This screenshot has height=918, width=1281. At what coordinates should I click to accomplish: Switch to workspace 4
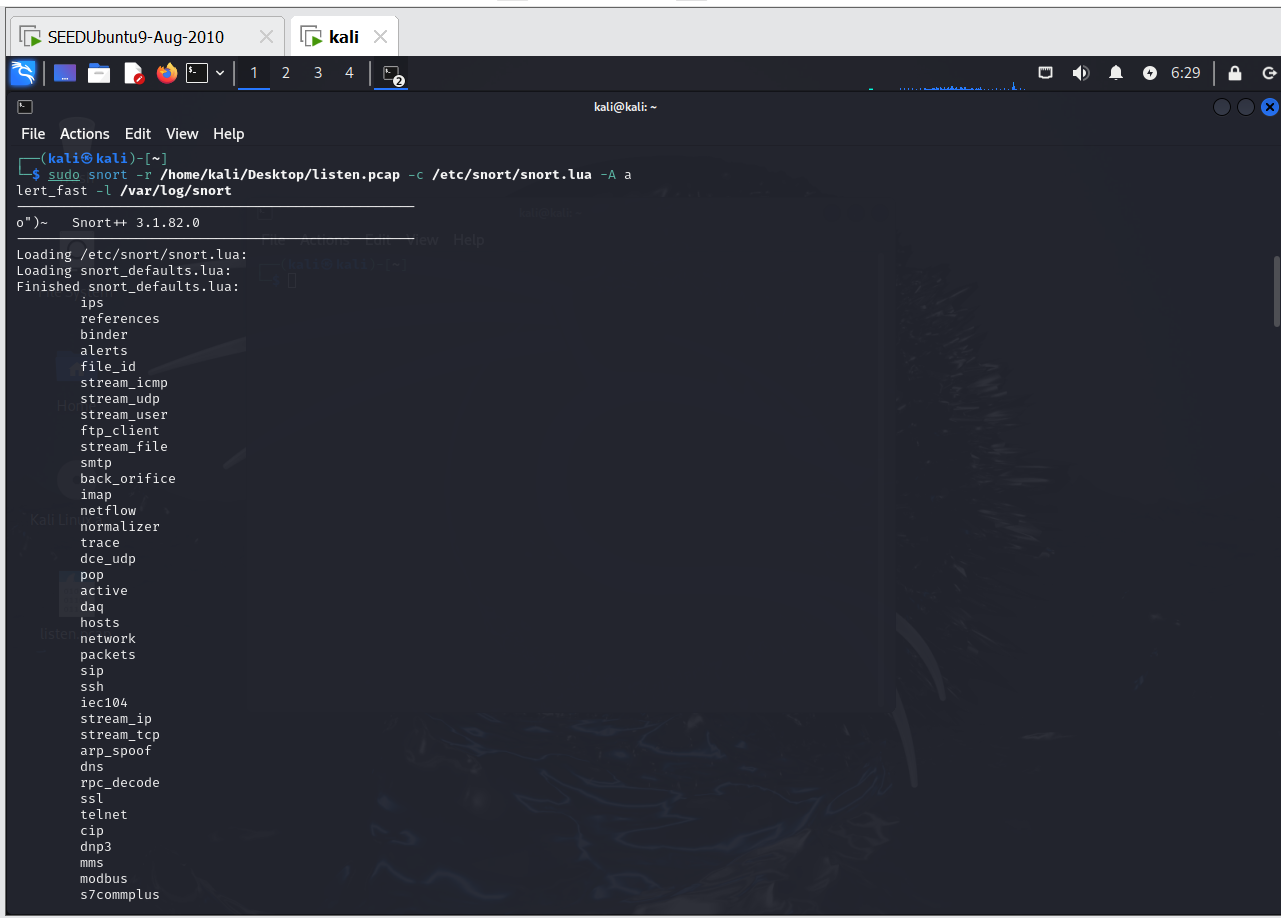(349, 73)
